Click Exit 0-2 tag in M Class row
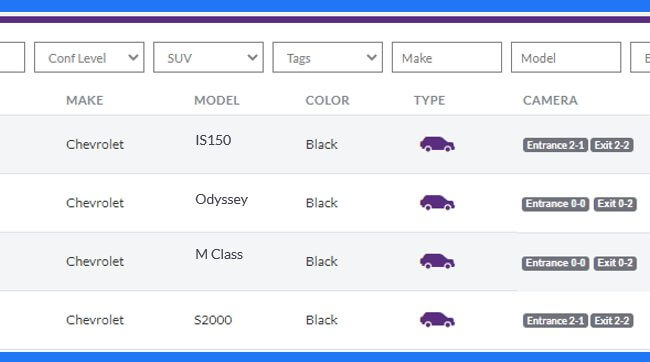The width and height of the screenshot is (650, 362). click(x=615, y=263)
